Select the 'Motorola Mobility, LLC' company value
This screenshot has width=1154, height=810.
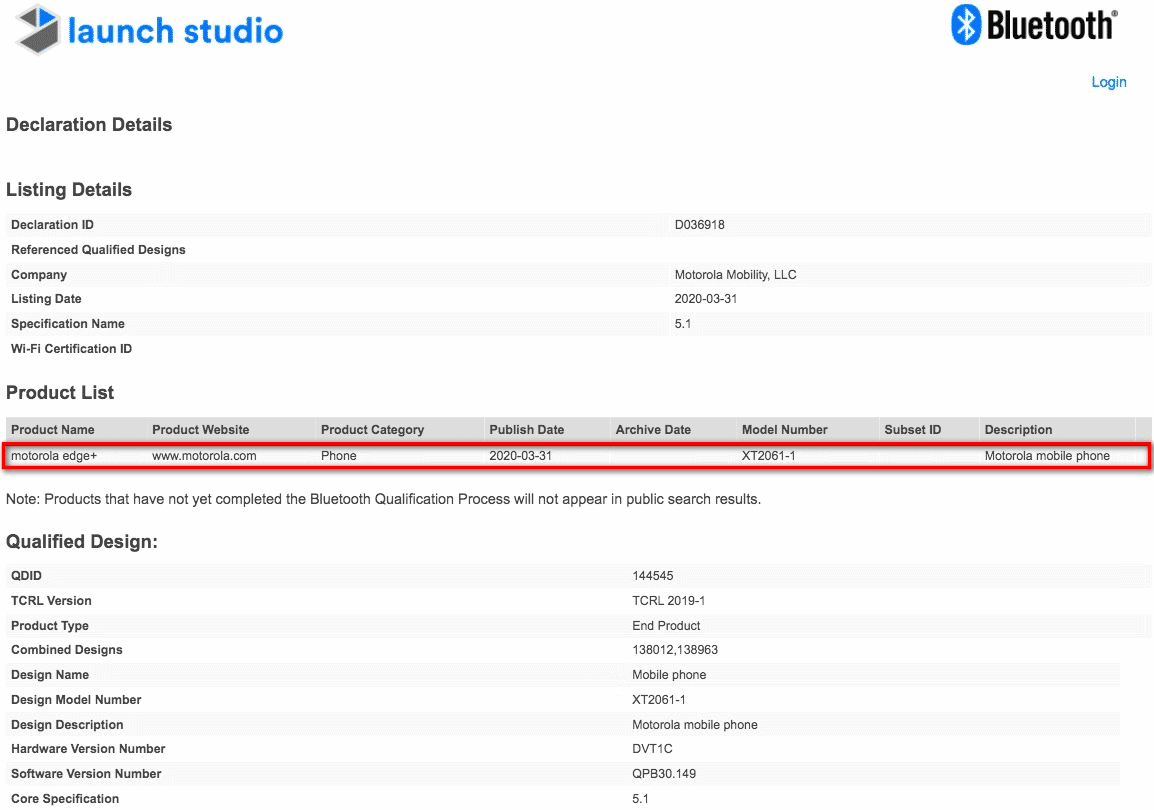coord(735,275)
